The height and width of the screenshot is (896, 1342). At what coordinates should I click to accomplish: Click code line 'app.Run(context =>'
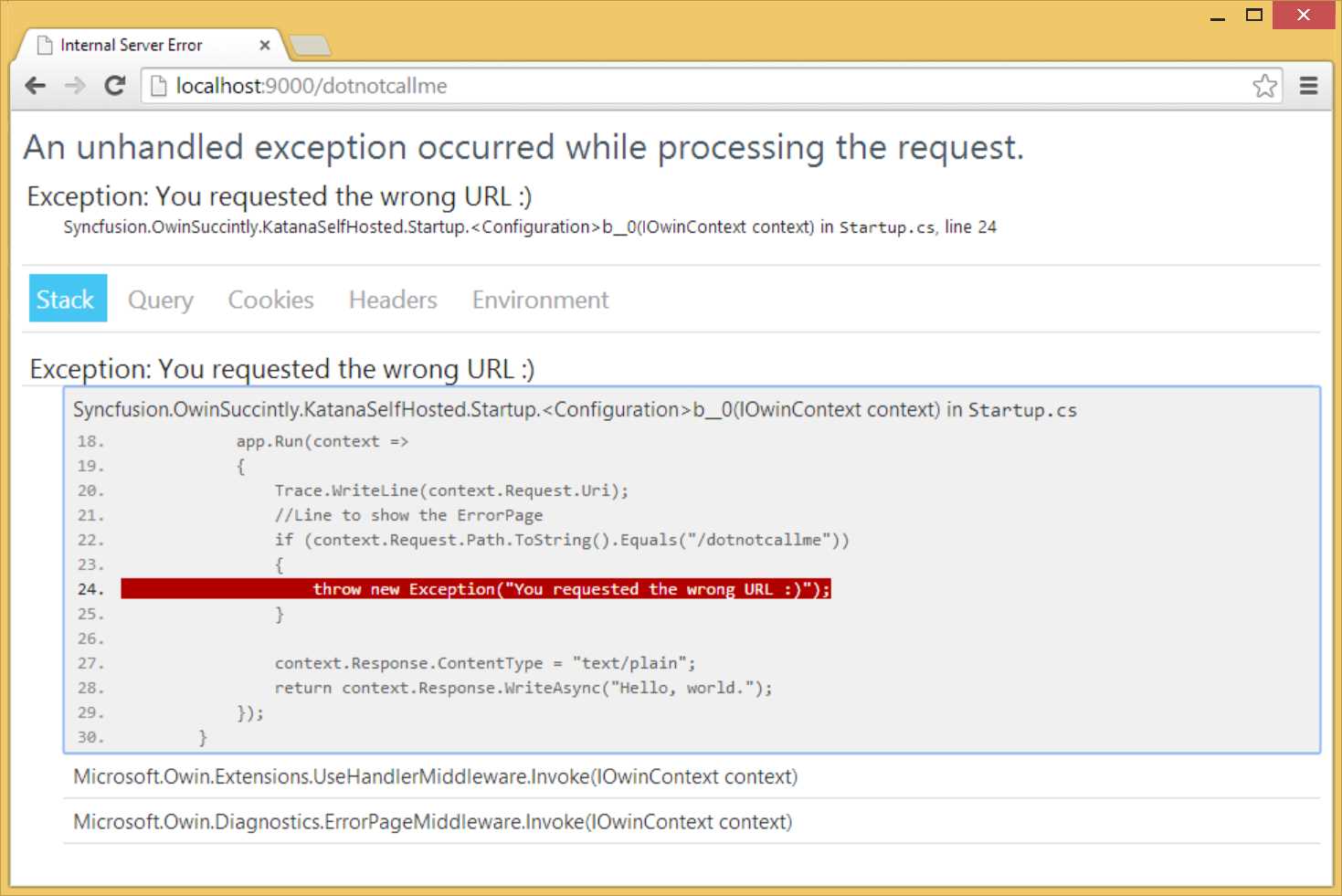tap(322, 441)
